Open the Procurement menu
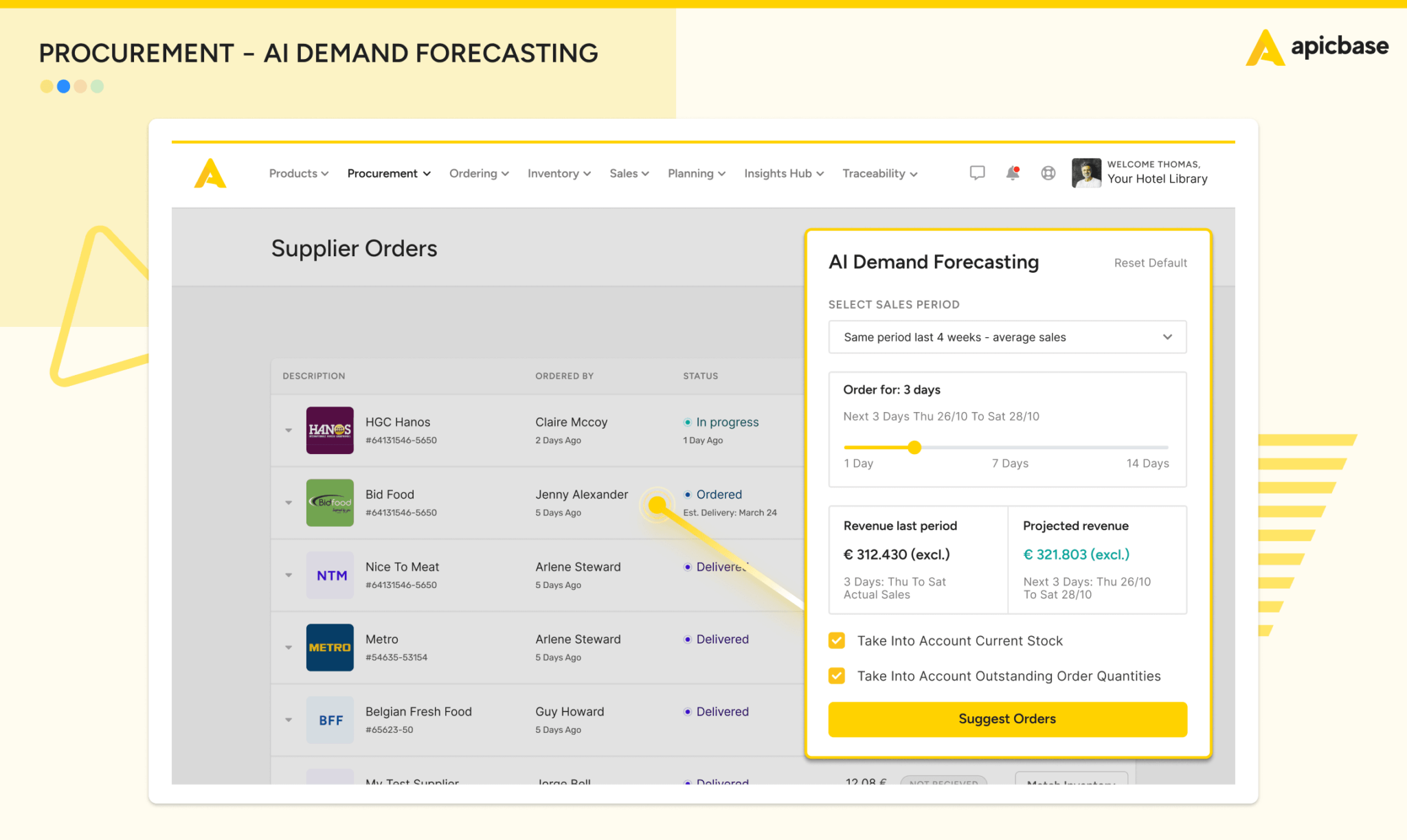Viewport: 1407px width, 840px height. (389, 174)
